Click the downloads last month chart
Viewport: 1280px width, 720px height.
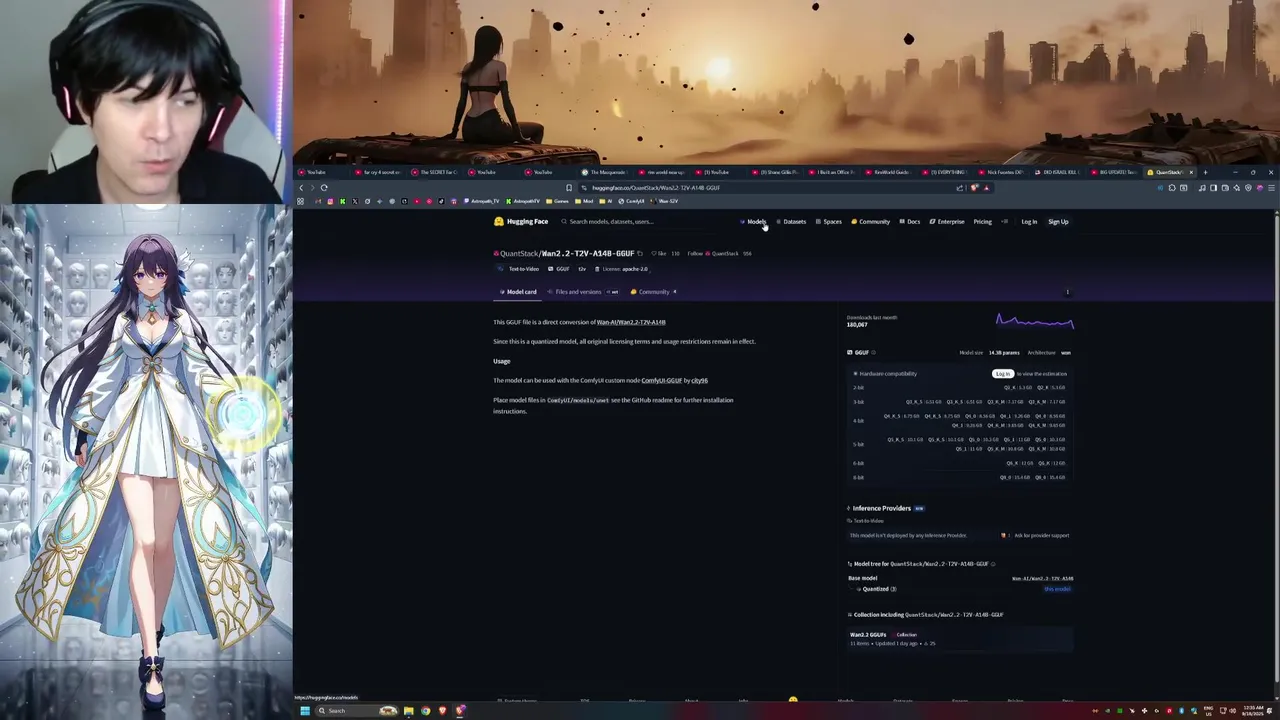[x=1034, y=321]
